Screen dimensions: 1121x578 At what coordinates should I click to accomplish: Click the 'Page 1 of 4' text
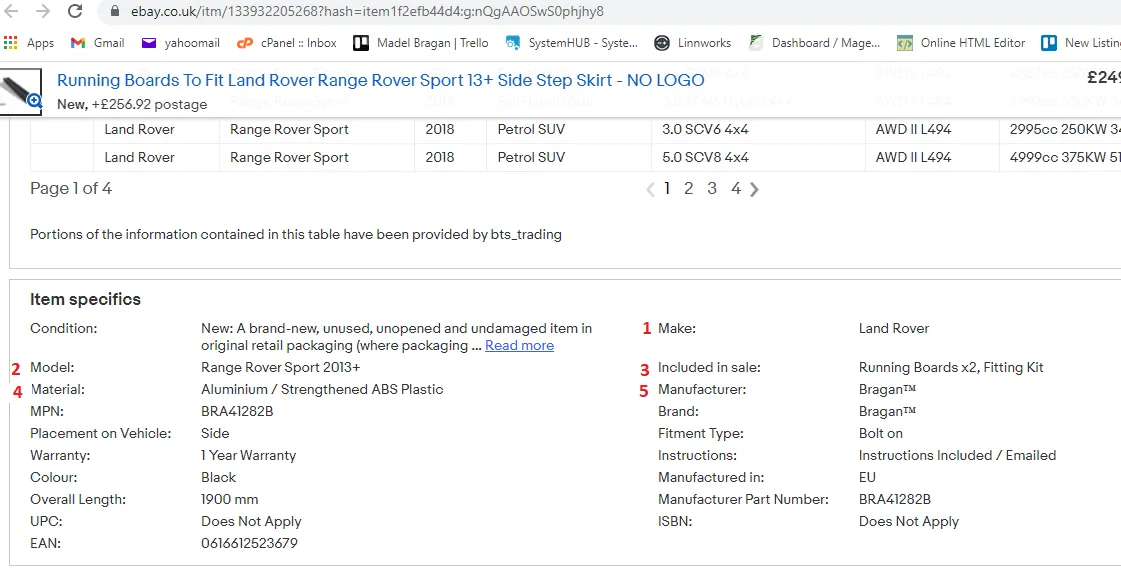click(x=71, y=189)
